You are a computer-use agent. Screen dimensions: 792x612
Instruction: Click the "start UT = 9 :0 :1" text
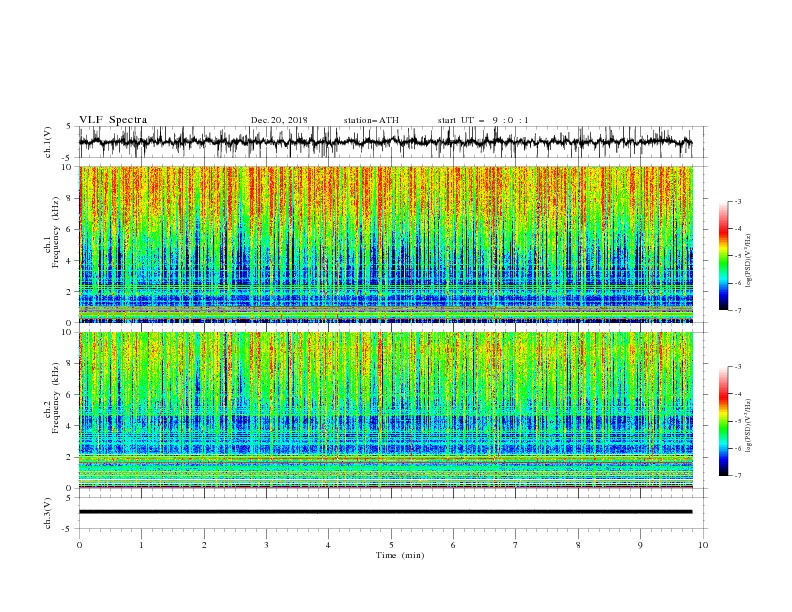[x=483, y=120]
